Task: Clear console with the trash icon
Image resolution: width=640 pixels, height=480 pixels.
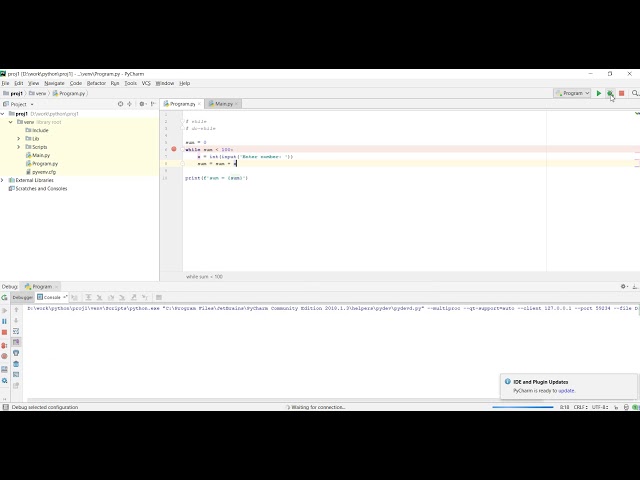Action: [x=16, y=364]
